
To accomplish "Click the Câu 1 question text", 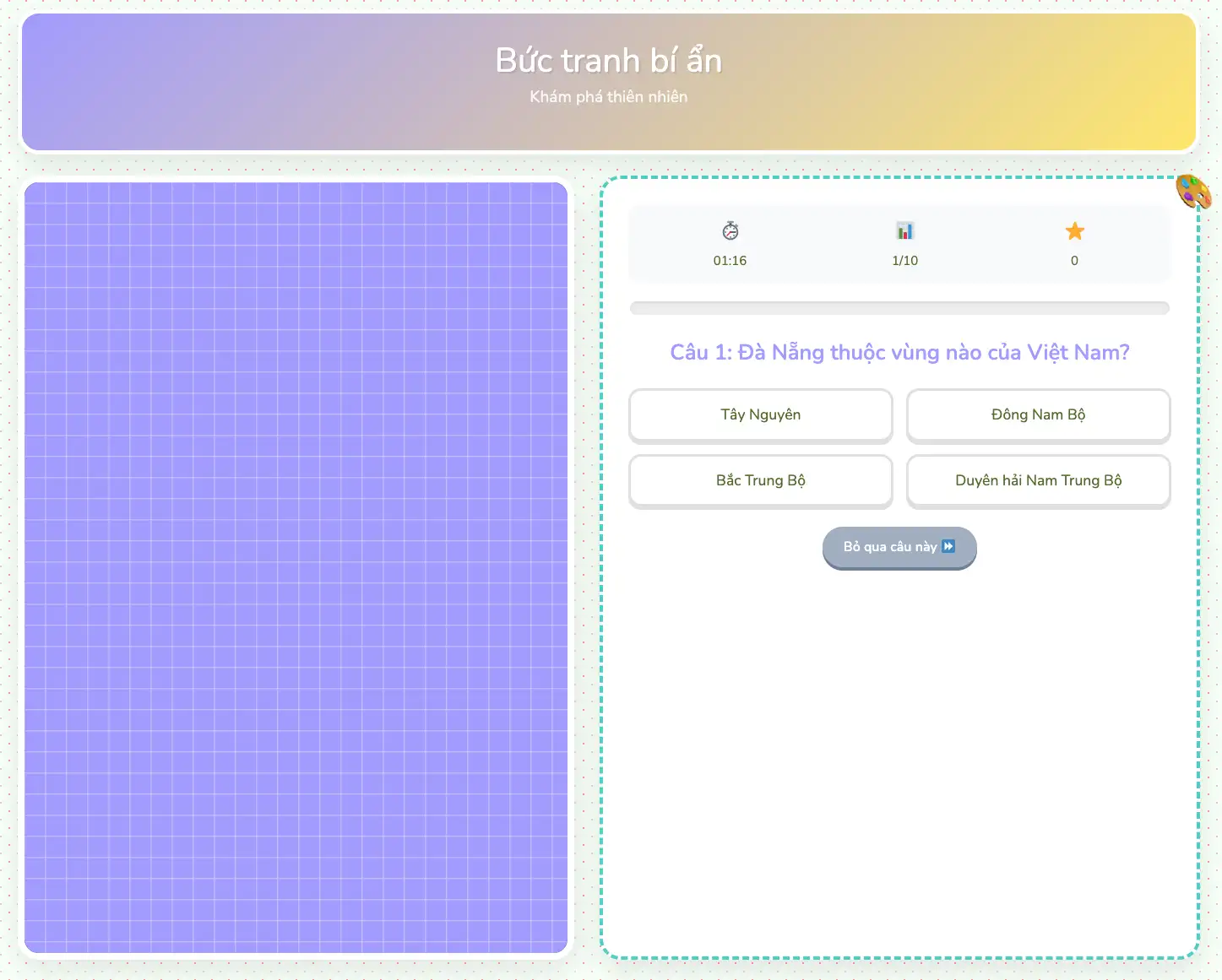I will [899, 353].
